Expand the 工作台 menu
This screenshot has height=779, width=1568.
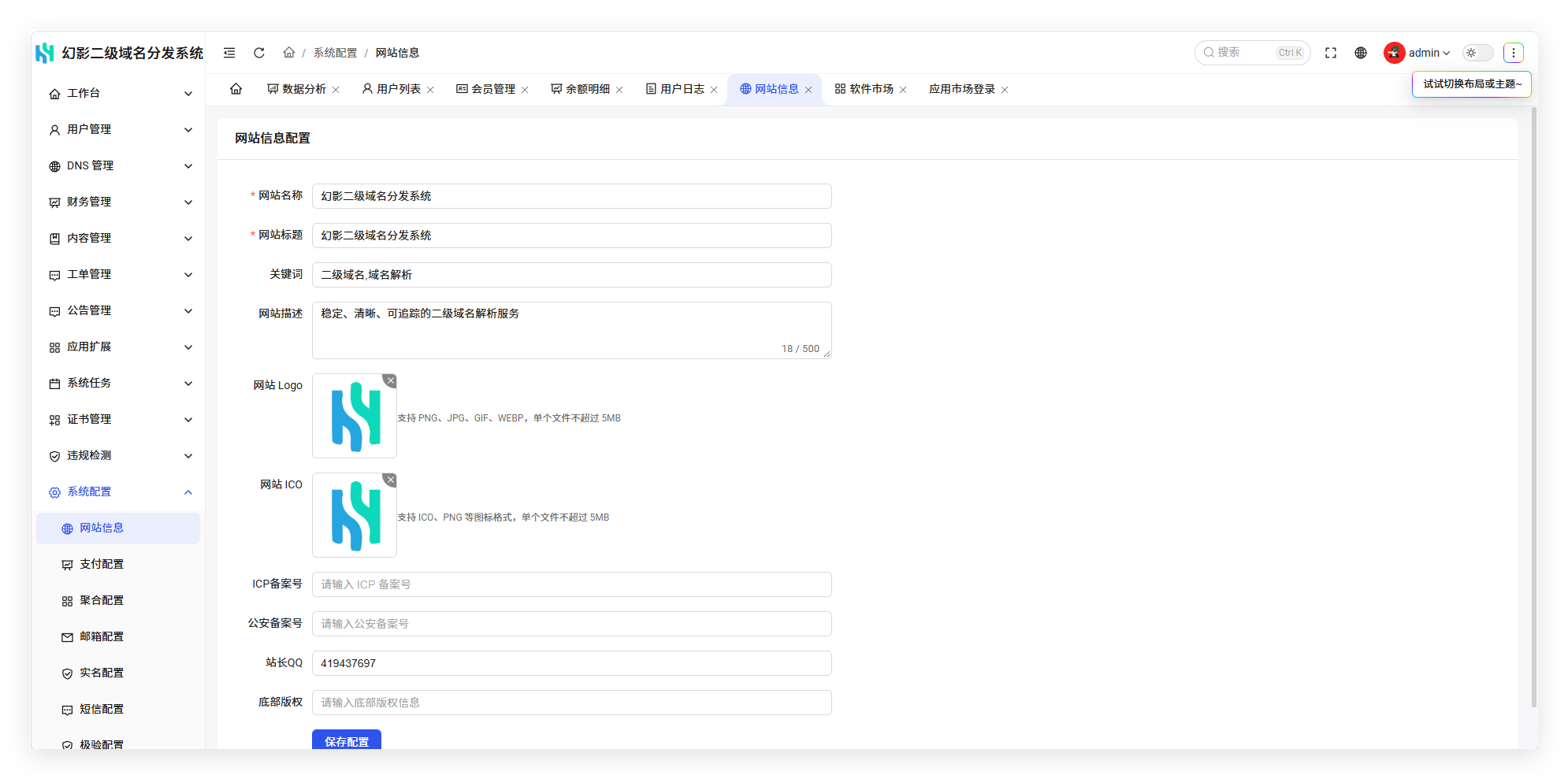coord(118,93)
